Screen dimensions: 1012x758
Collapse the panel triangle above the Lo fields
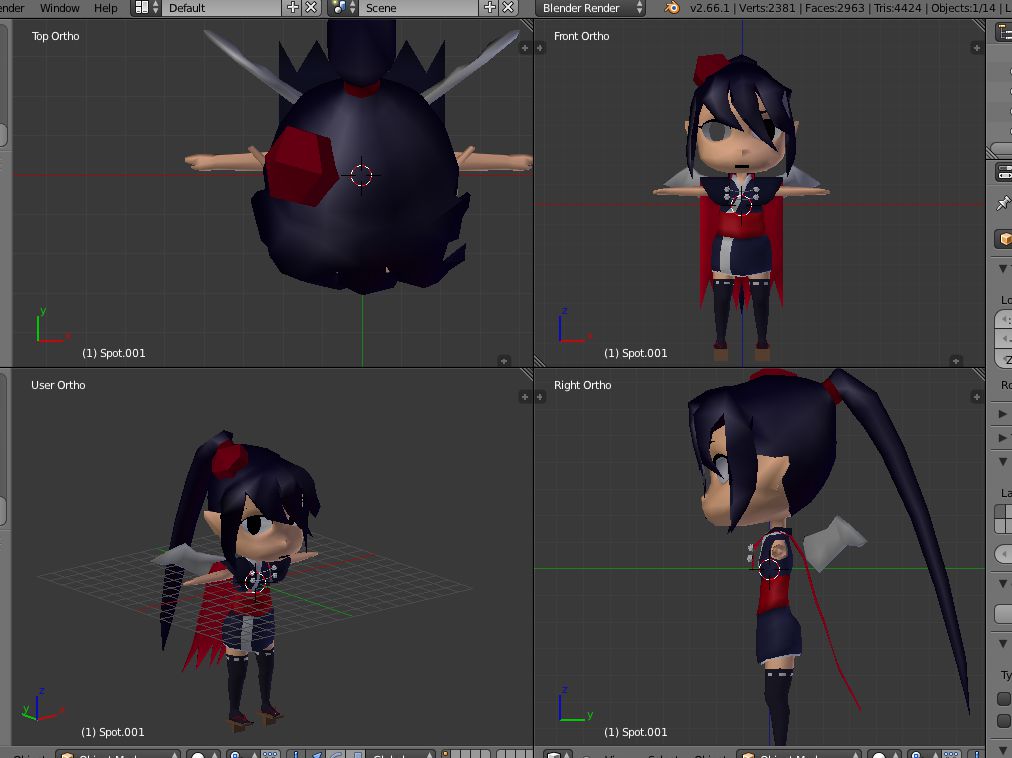(1003, 269)
